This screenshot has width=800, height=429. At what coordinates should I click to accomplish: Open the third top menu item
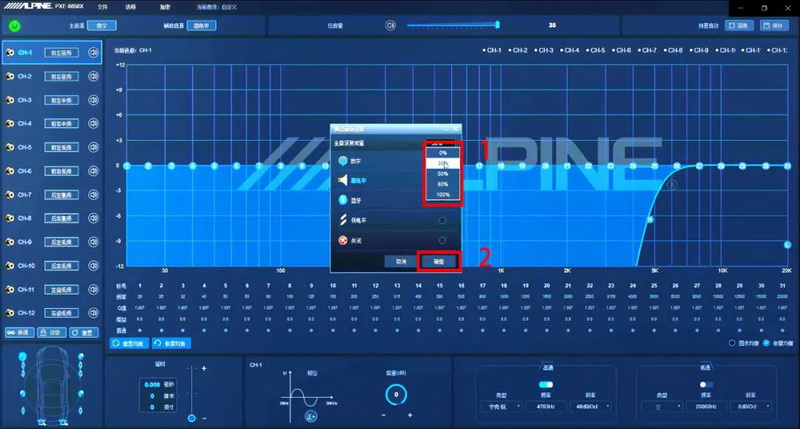[x=165, y=7]
